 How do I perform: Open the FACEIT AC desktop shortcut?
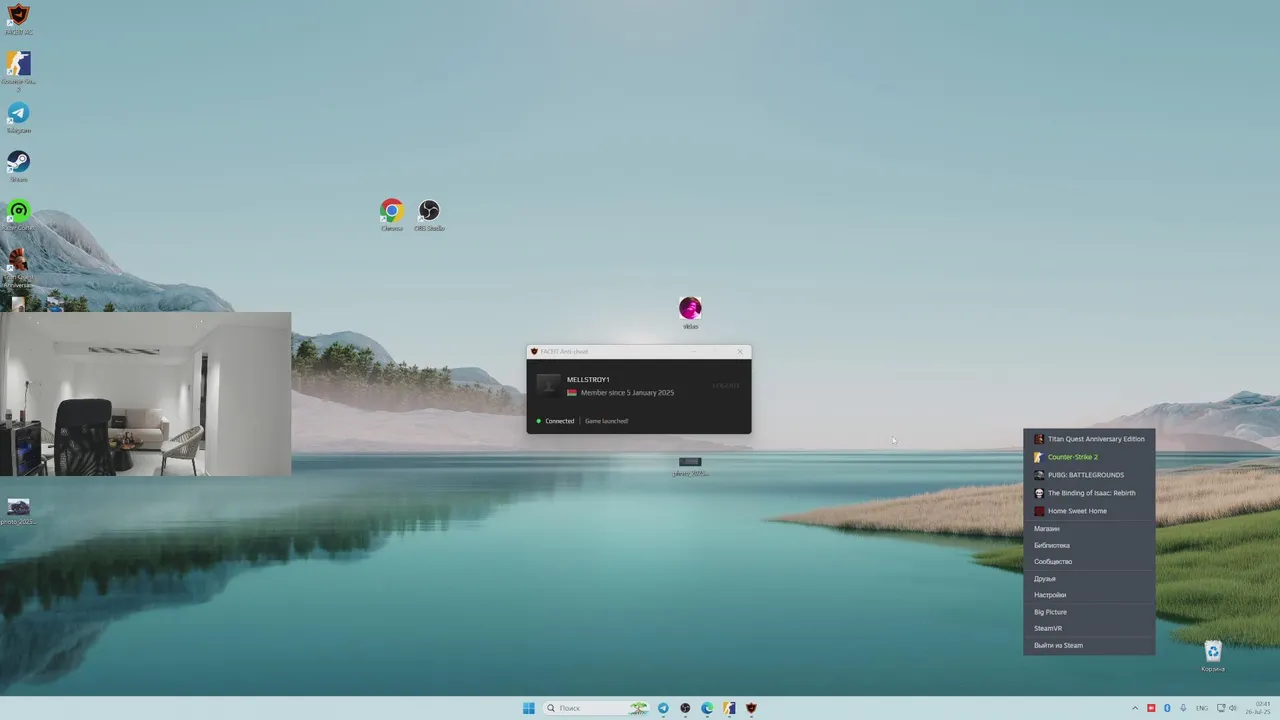point(18,17)
